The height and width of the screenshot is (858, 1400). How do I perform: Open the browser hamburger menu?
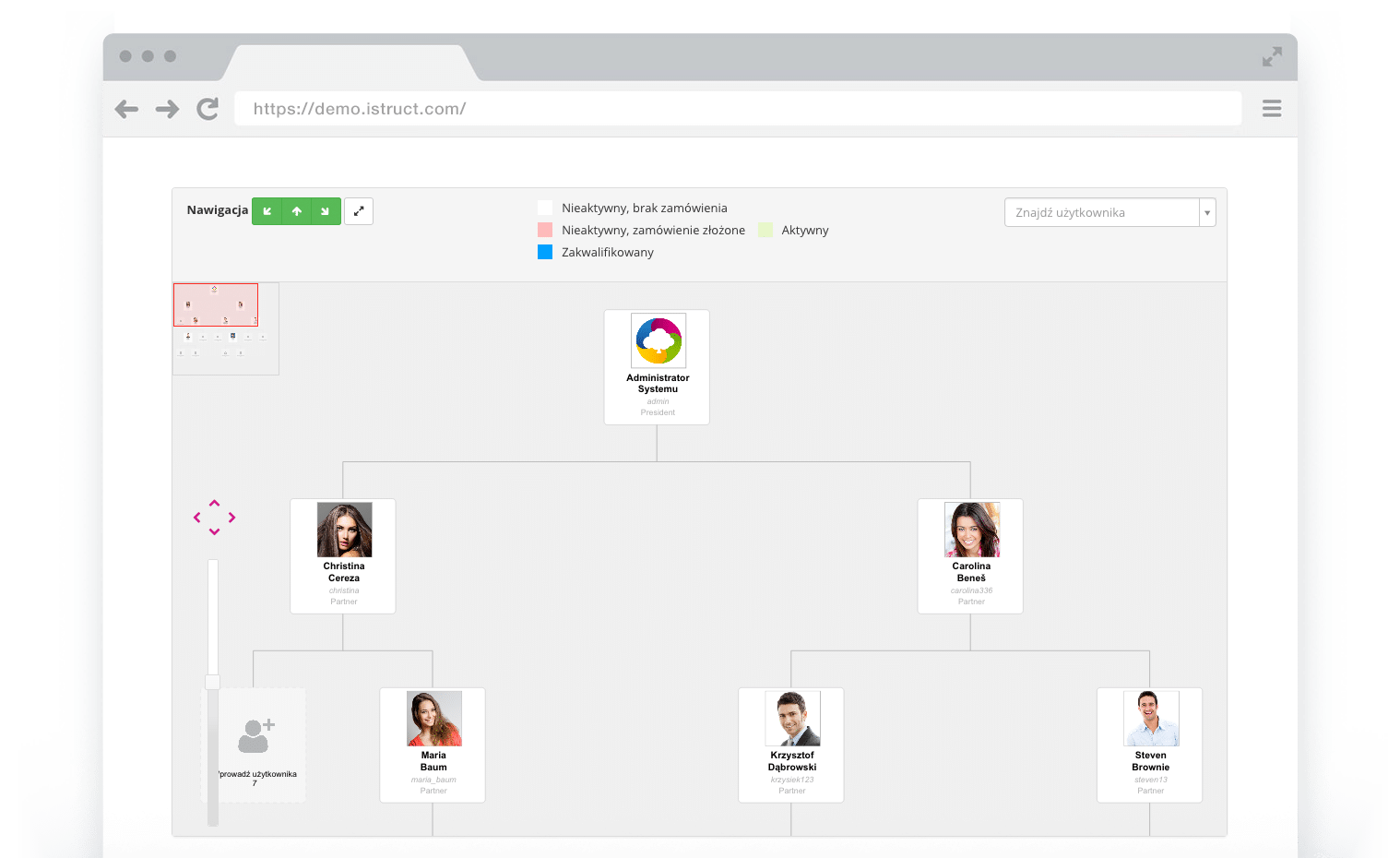point(1272,109)
